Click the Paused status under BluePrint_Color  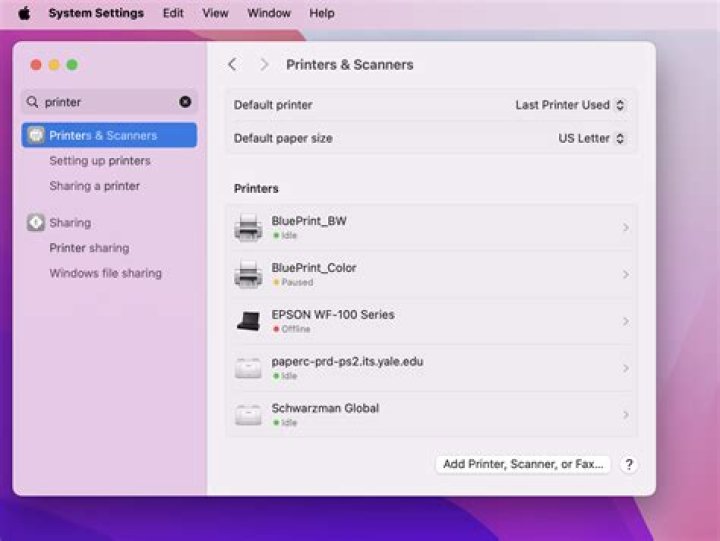coord(293,282)
